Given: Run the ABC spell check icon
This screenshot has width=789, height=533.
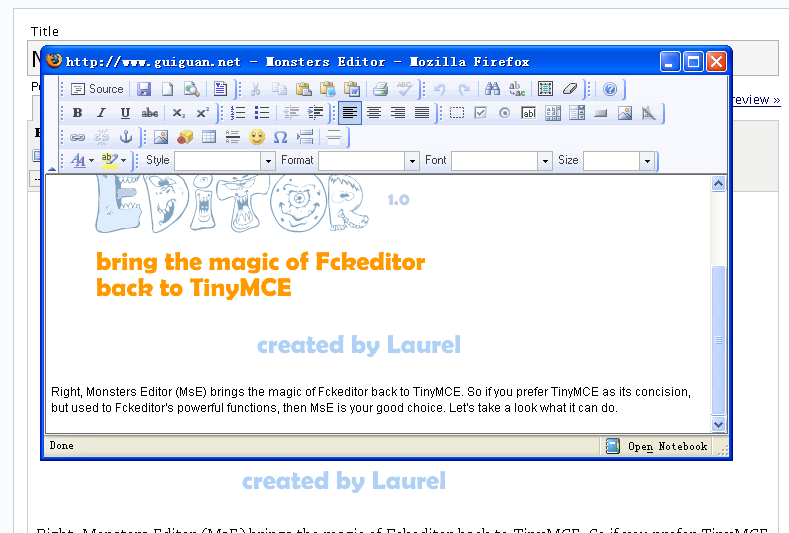Looking at the screenshot, I should [x=404, y=89].
